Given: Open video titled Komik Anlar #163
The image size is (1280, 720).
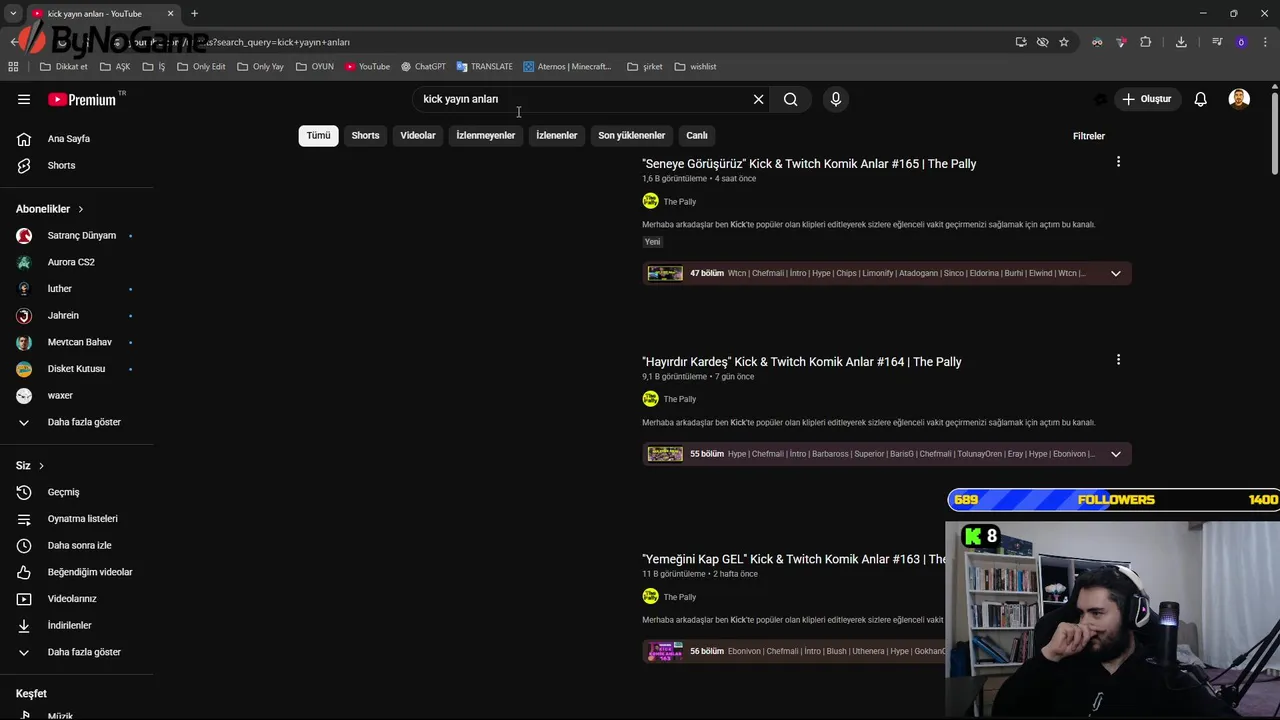Looking at the screenshot, I should pos(794,559).
